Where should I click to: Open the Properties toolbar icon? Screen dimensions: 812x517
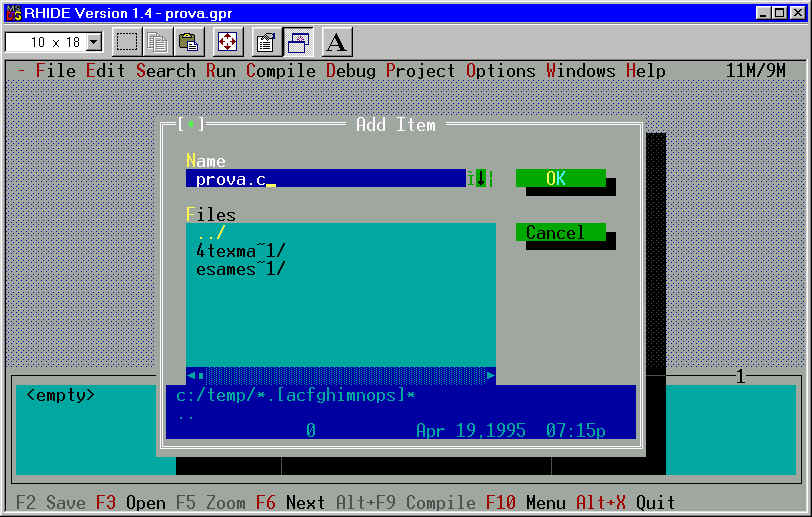(x=266, y=42)
